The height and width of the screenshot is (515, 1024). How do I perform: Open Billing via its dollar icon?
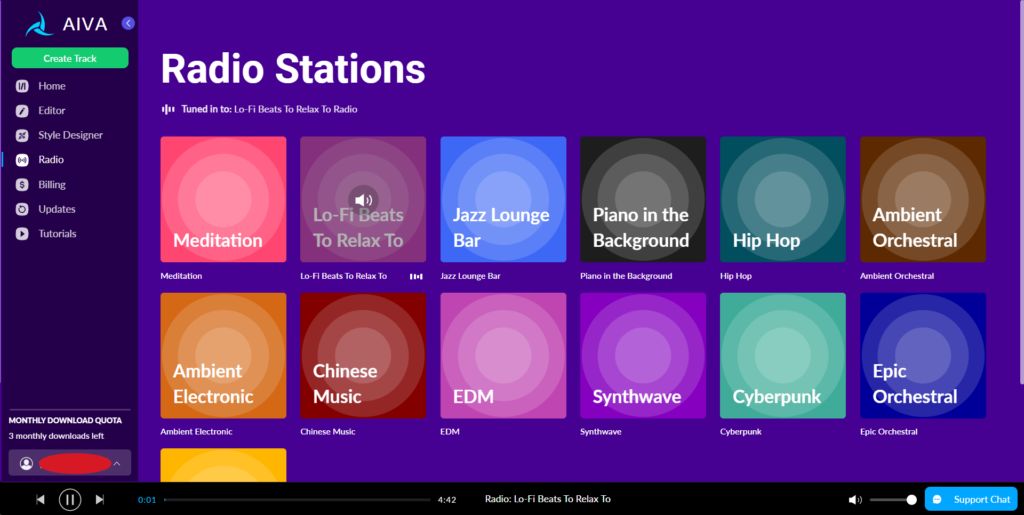click(x=22, y=185)
